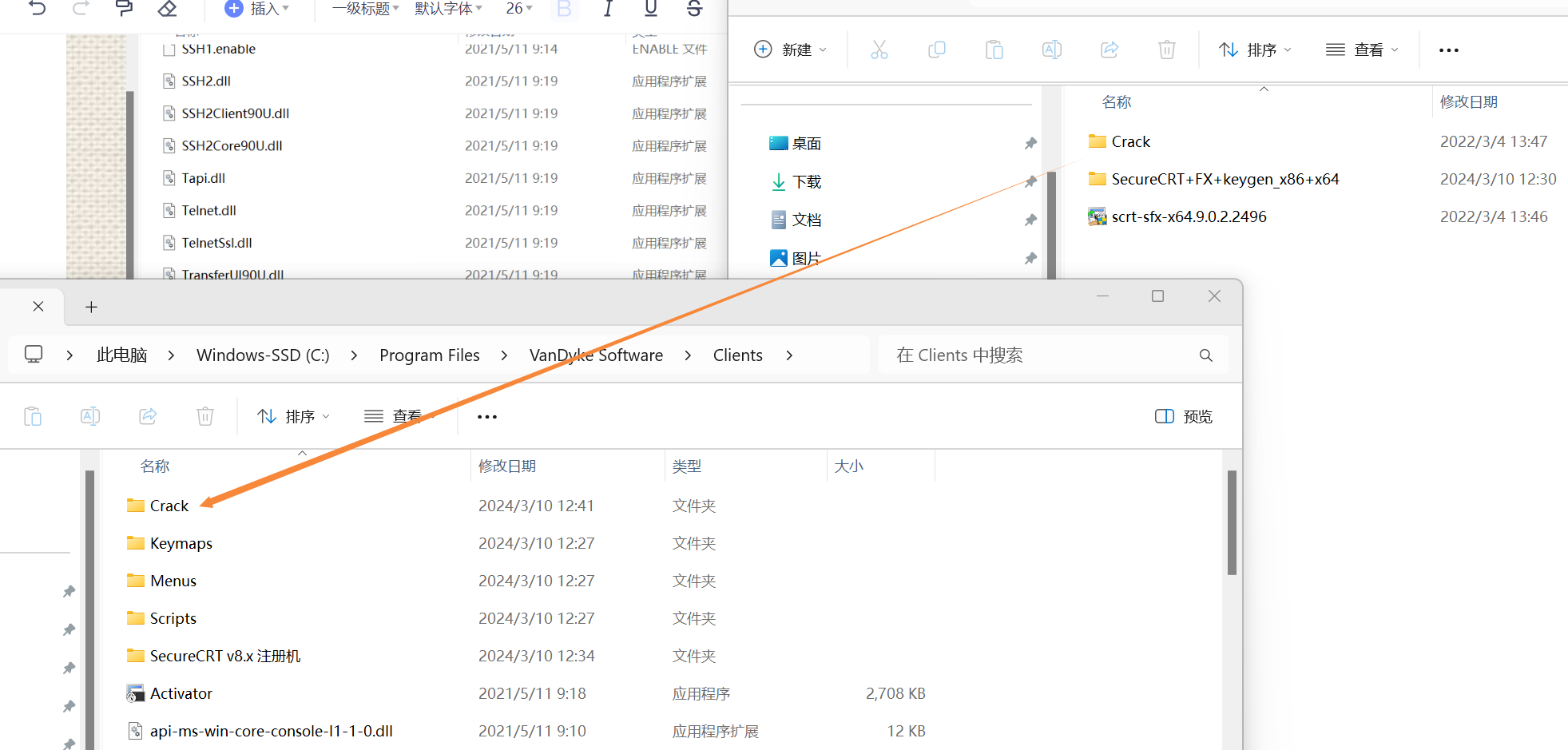
Task: Click the delete icon in the Clients window toolbar
Action: pos(205,416)
